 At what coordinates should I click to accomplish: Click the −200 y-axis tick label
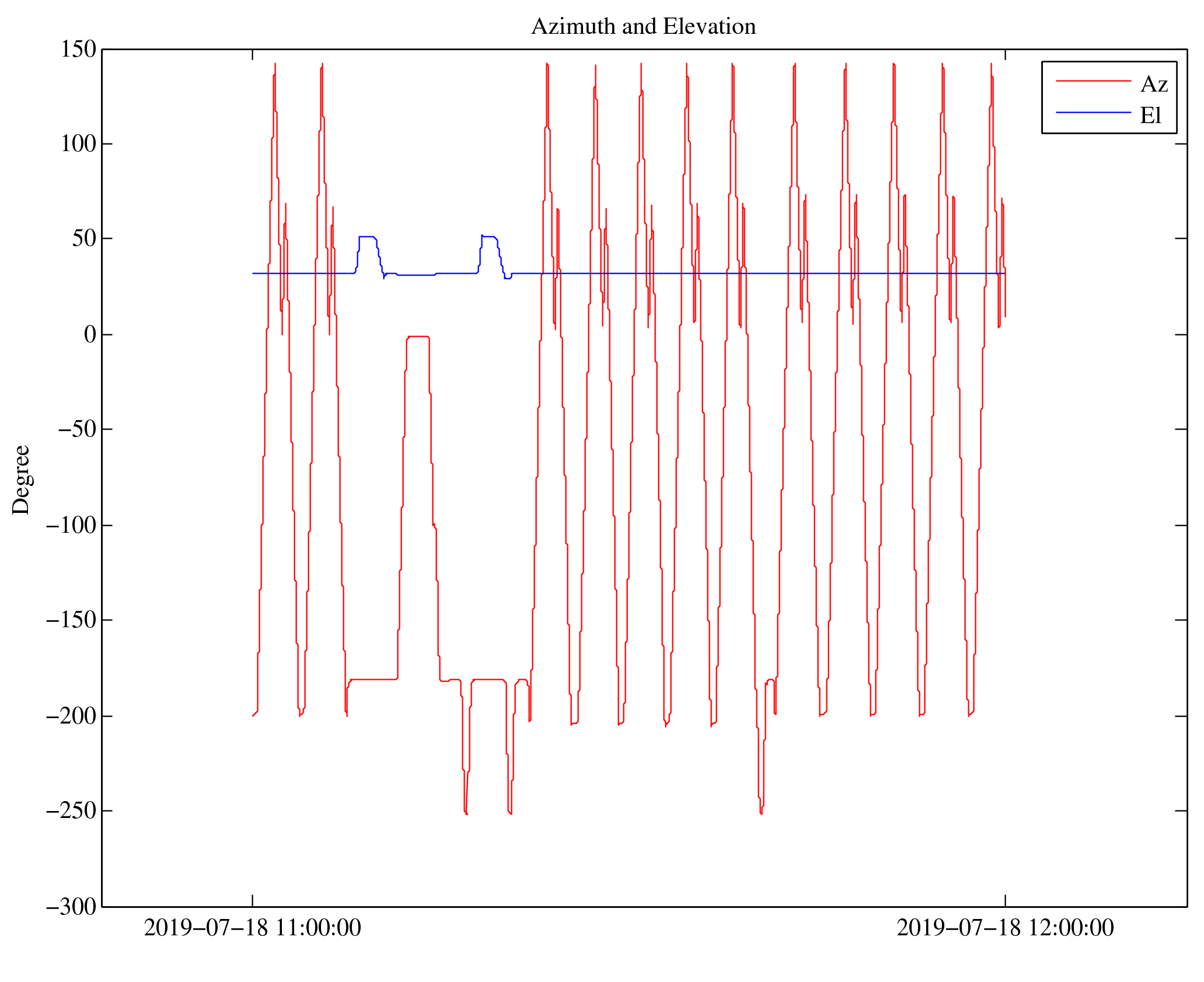pyautogui.click(x=71, y=717)
